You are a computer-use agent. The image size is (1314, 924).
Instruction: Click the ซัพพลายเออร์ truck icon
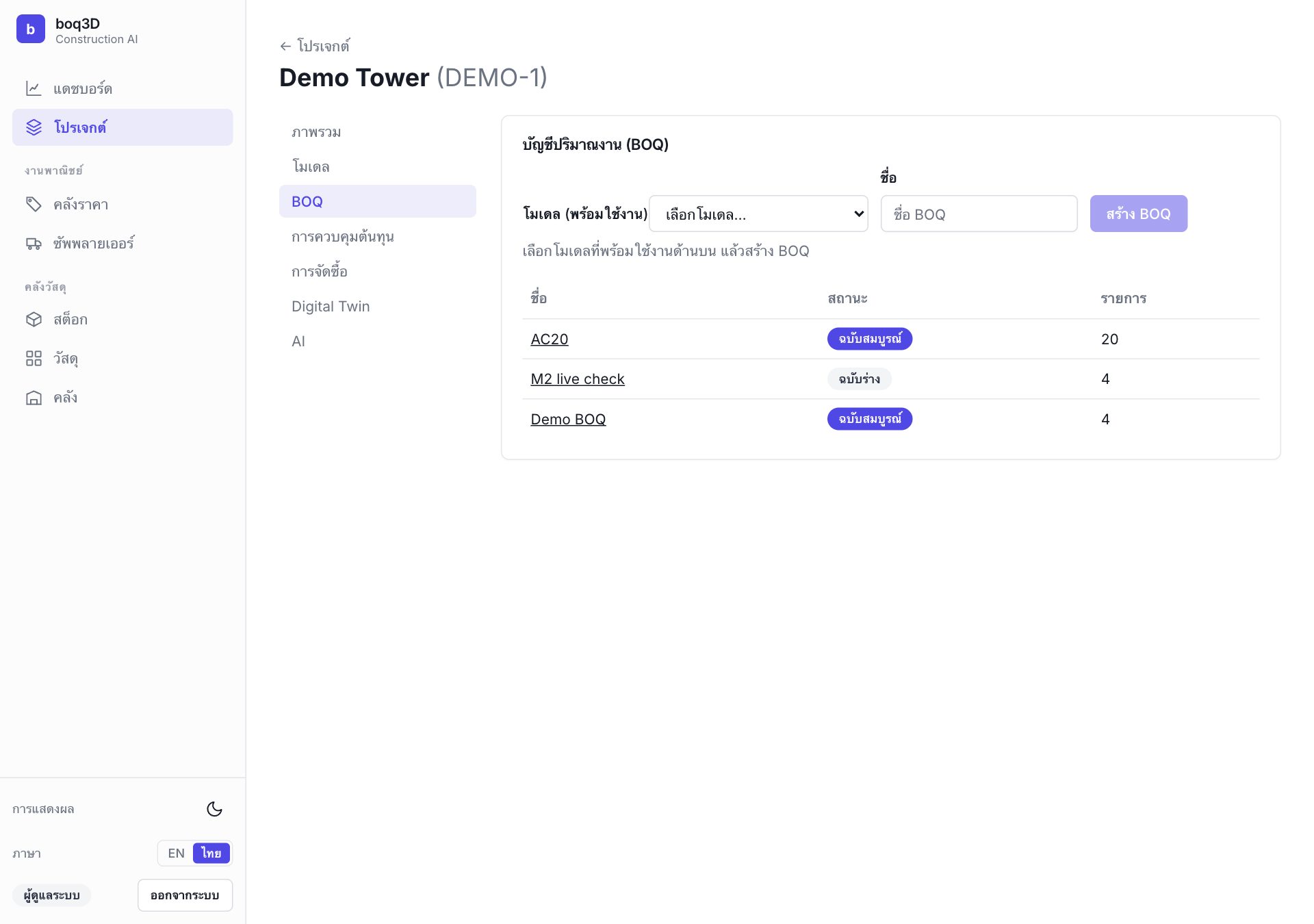[x=34, y=243]
